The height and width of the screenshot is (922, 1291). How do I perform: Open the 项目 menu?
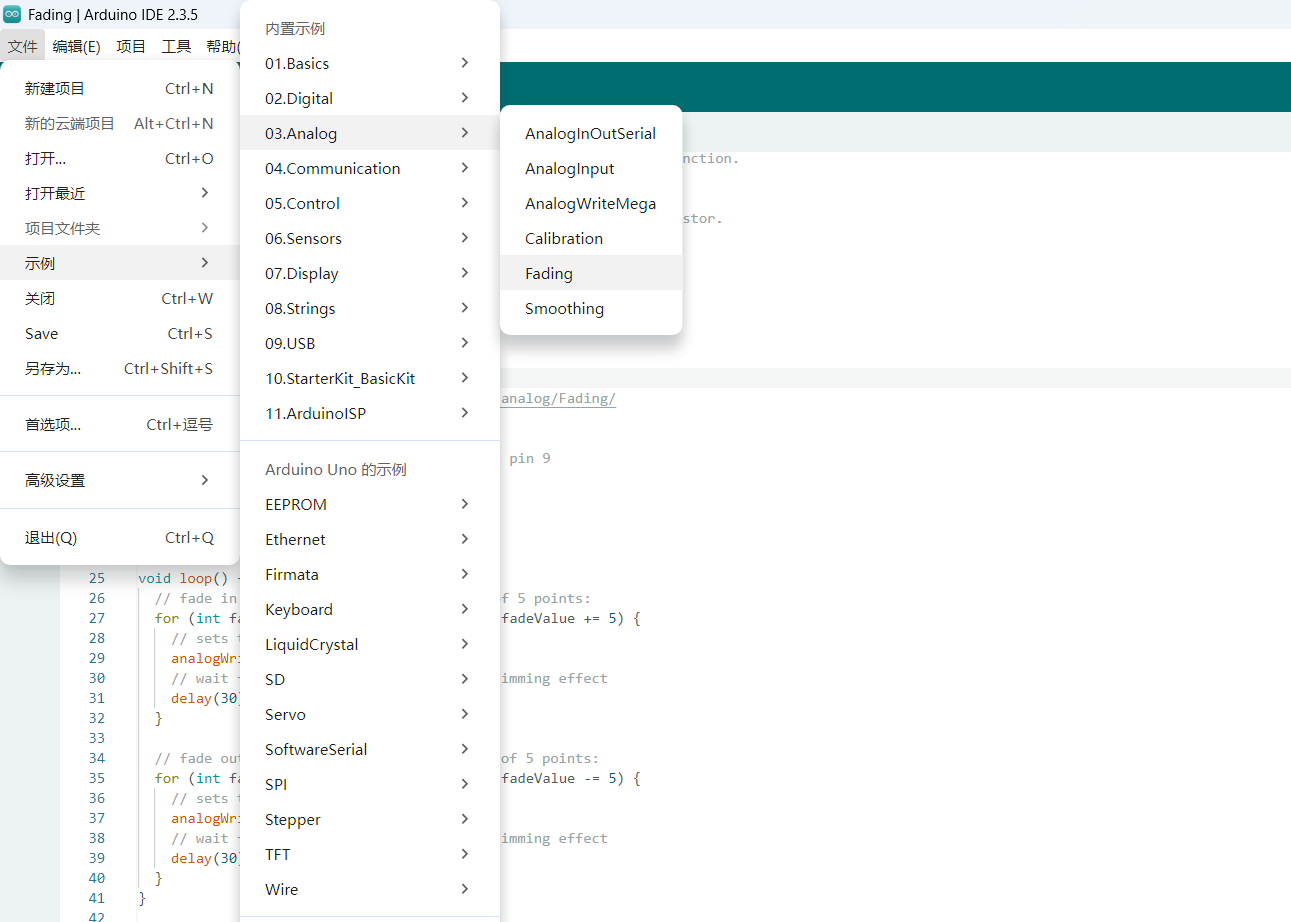click(x=131, y=46)
